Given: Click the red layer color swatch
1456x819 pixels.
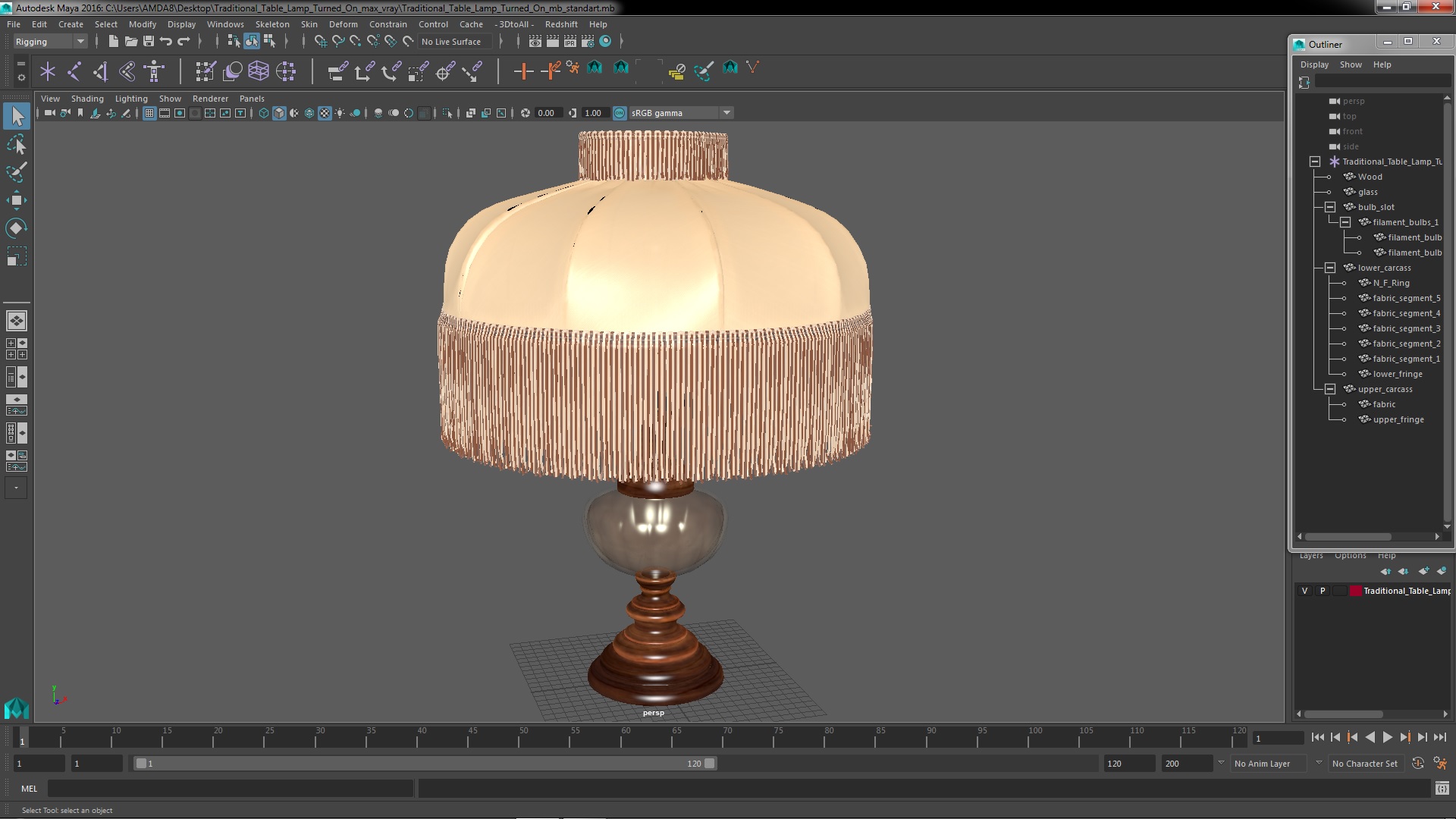Looking at the screenshot, I should (x=1355, y=591).
